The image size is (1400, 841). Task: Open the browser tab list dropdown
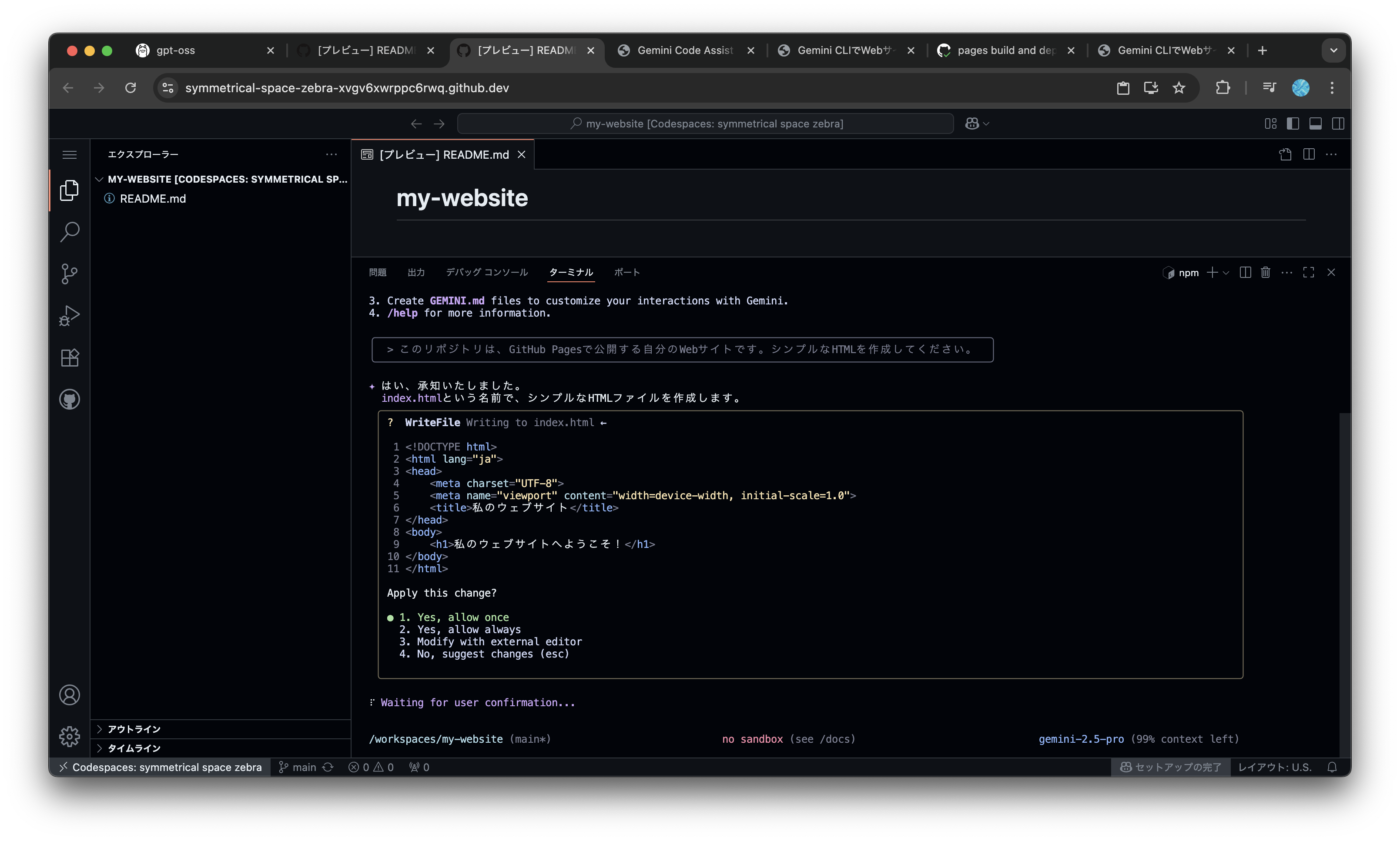[1334, 50]
